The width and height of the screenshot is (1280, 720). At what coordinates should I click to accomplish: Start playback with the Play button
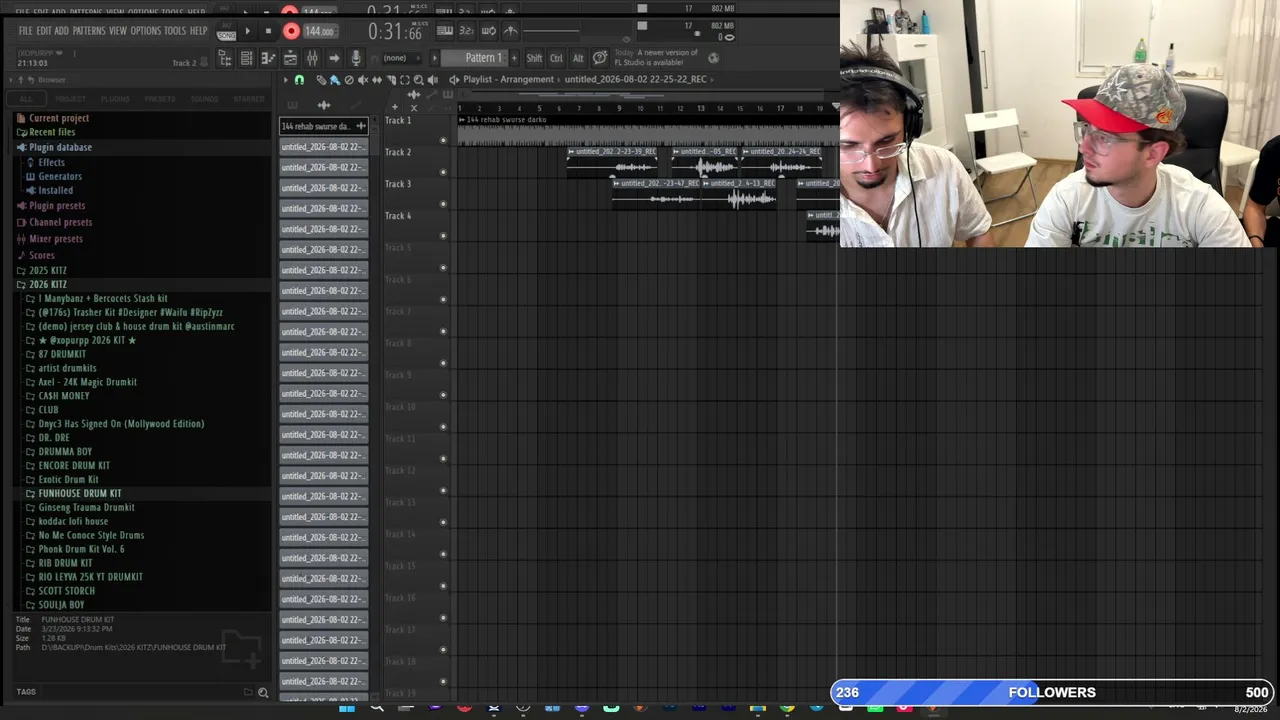click(x=248, y=31)
